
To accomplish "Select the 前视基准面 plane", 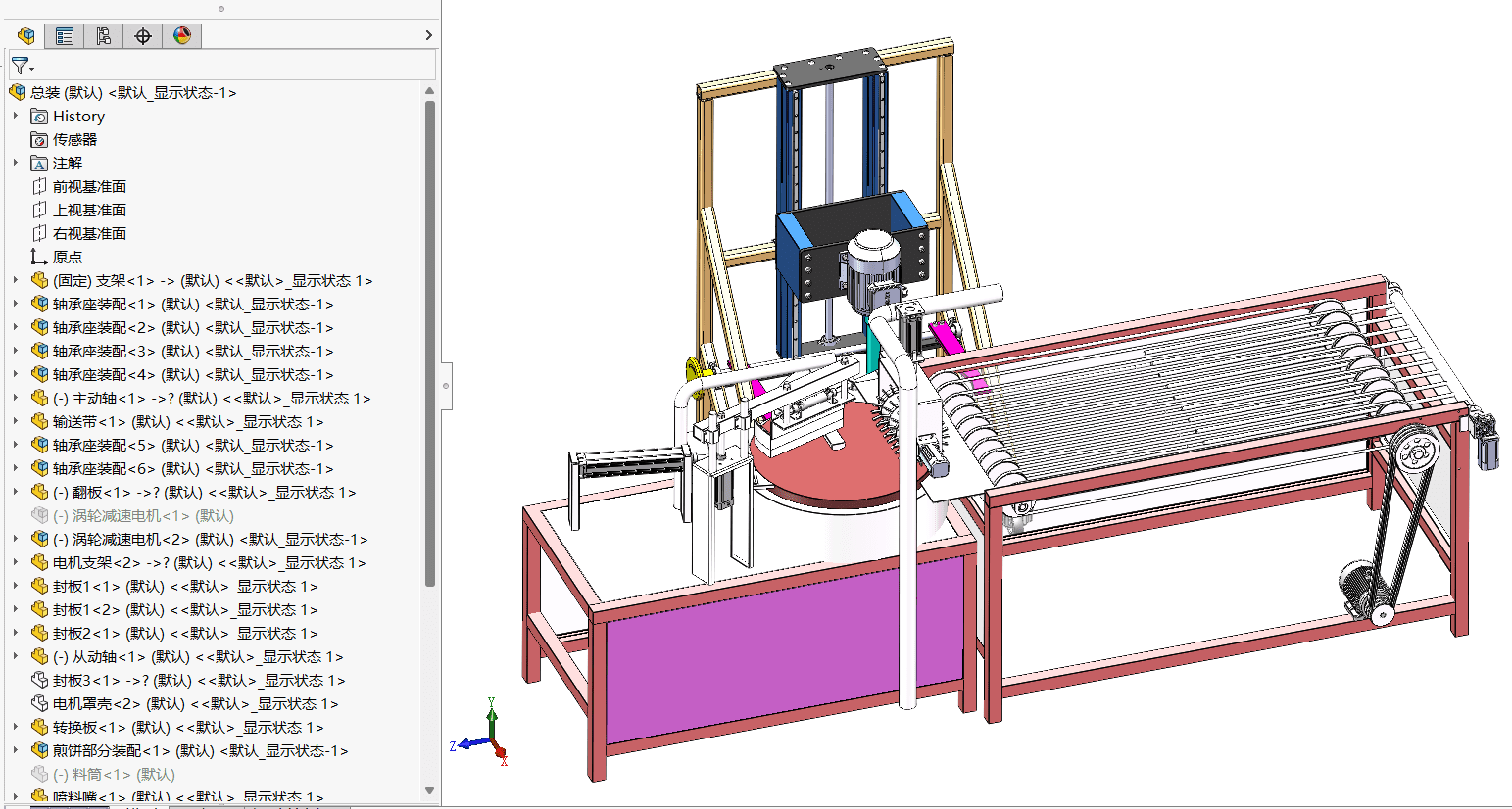I will point(89,186).
